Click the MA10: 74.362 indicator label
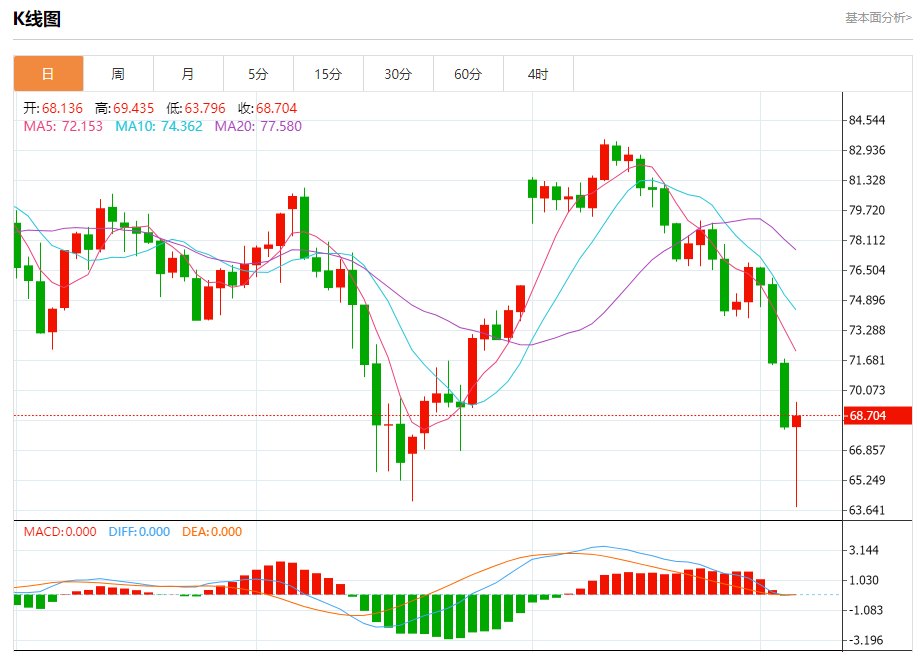This screenshot has height=652, width=918. pos(159,126)
